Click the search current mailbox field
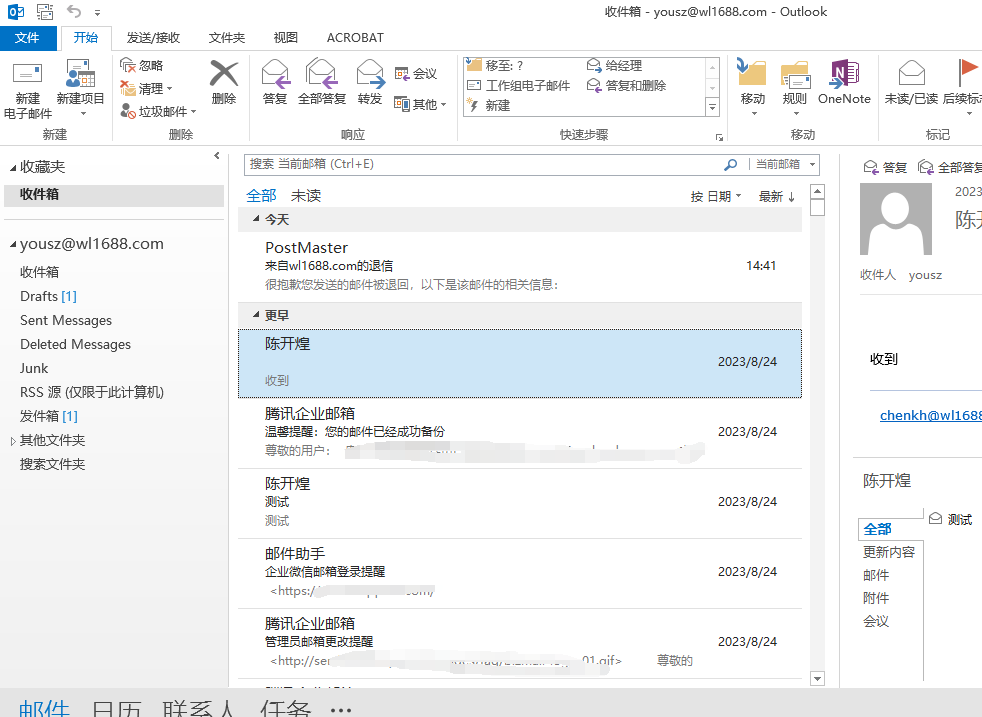Image resolution: width=982 pixels, height=717 pixels. 482,164
